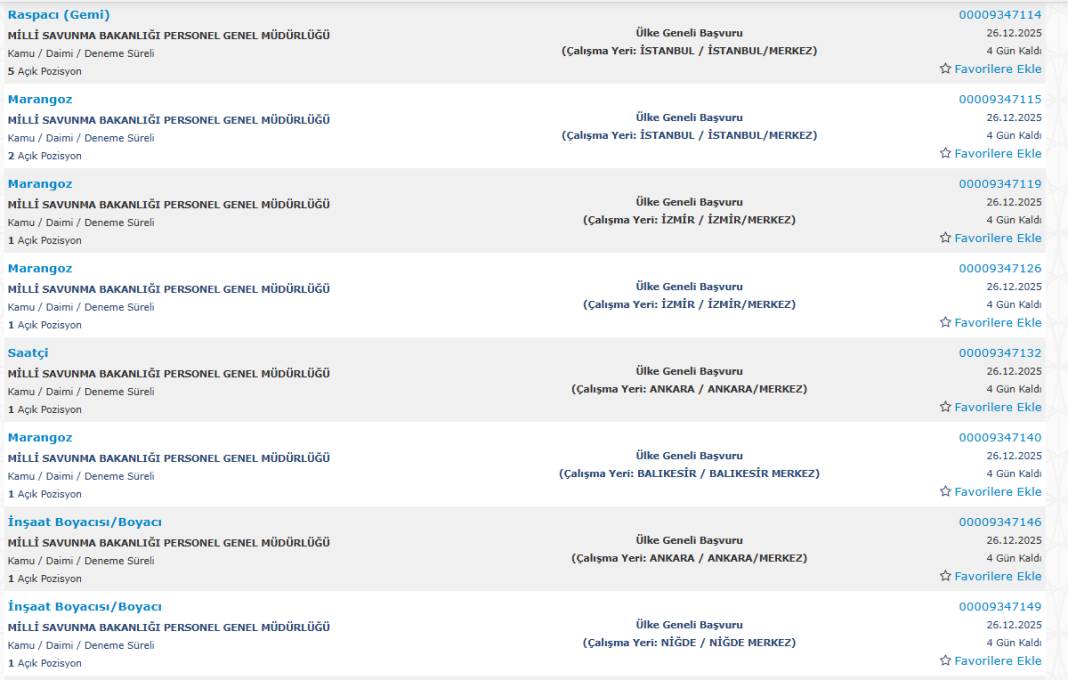The height and width of the screenshot is (680, 1068).
Task: Click the star icon for listing 00009347146
Action: click(945, 576)
